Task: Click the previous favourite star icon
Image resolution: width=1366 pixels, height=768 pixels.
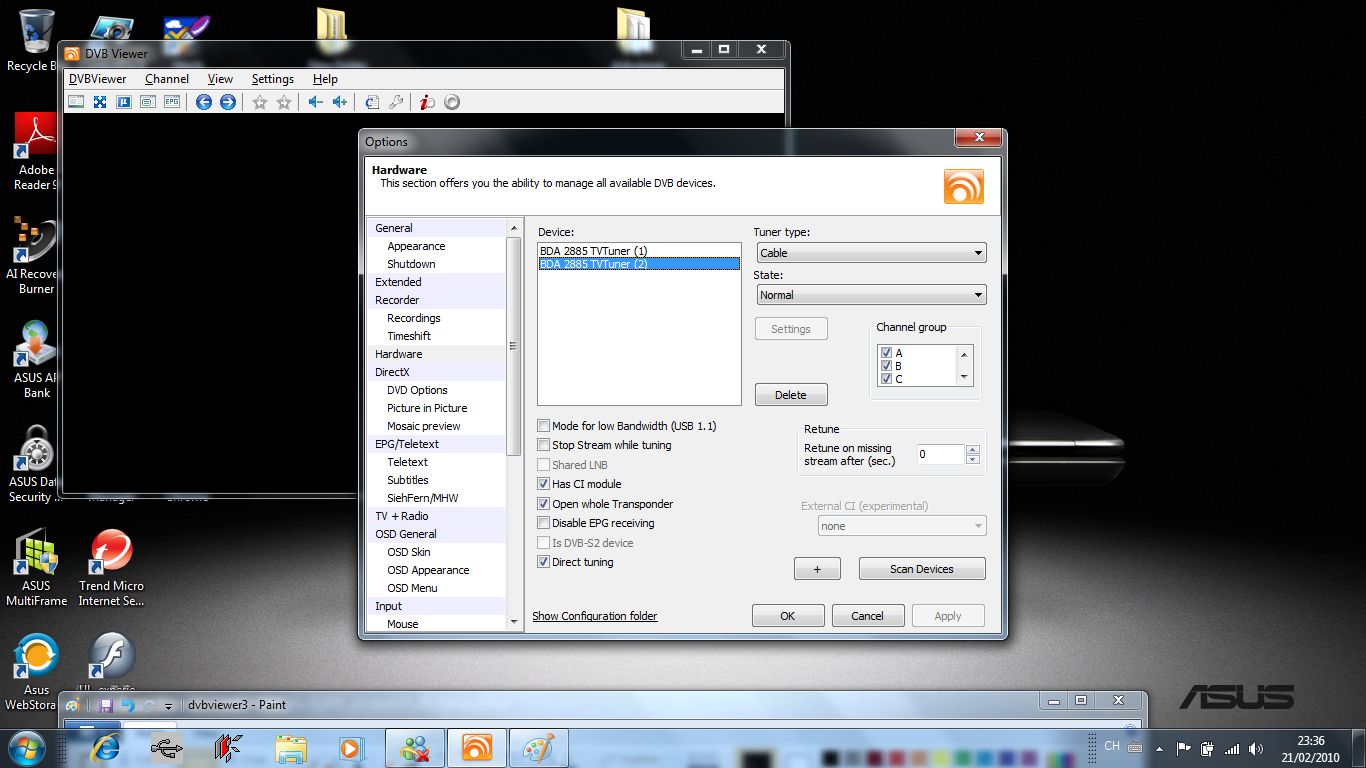Action: (x=260, y=102)
